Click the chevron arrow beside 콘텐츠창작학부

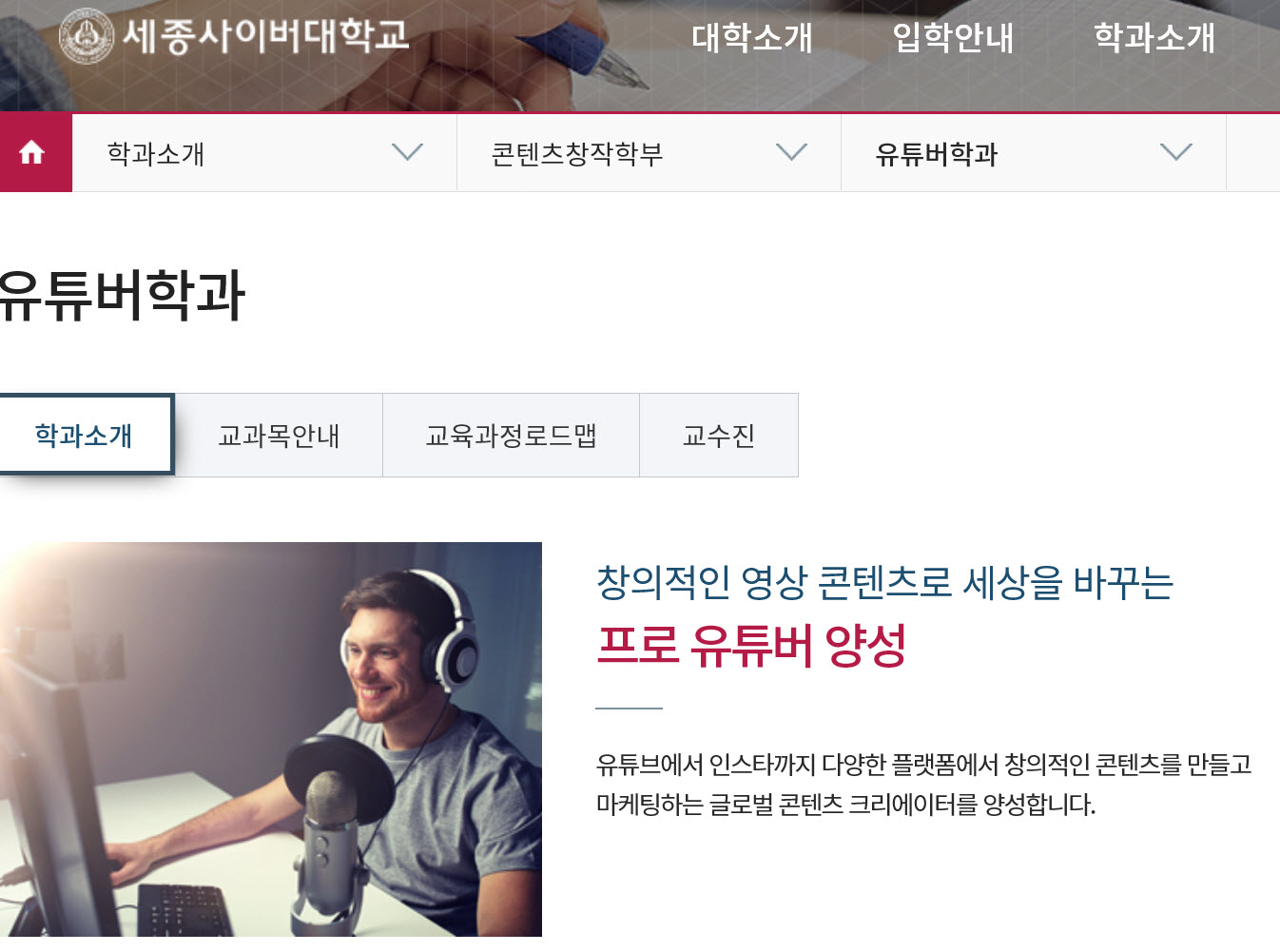click(791, 152)
